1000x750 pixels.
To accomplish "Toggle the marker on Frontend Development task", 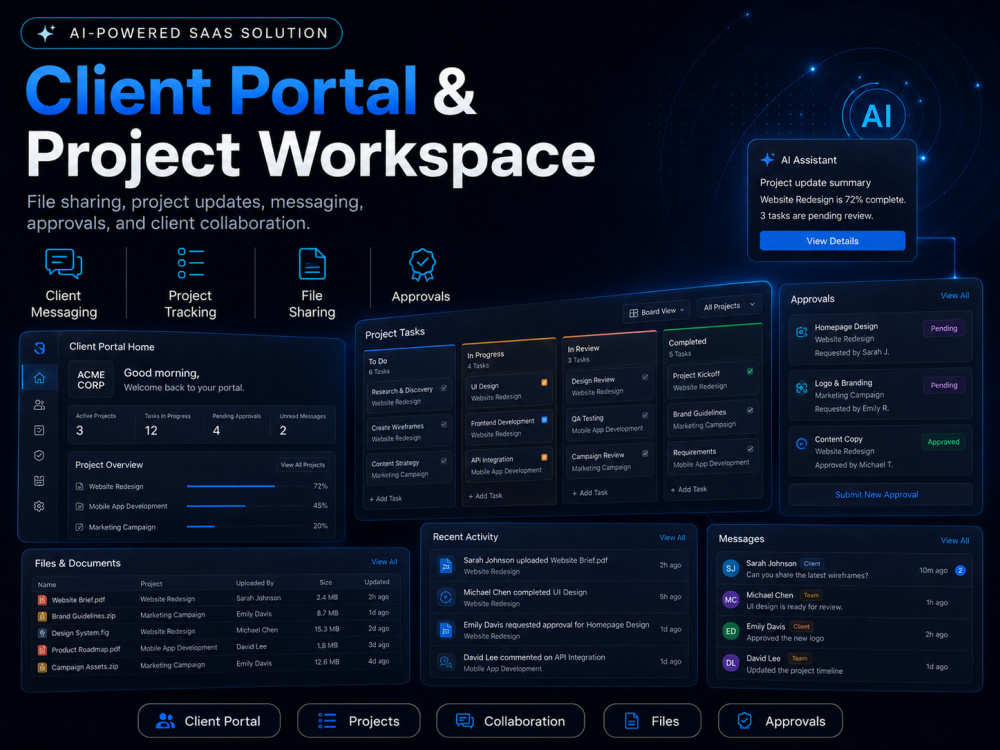I will tap(545, 420).
